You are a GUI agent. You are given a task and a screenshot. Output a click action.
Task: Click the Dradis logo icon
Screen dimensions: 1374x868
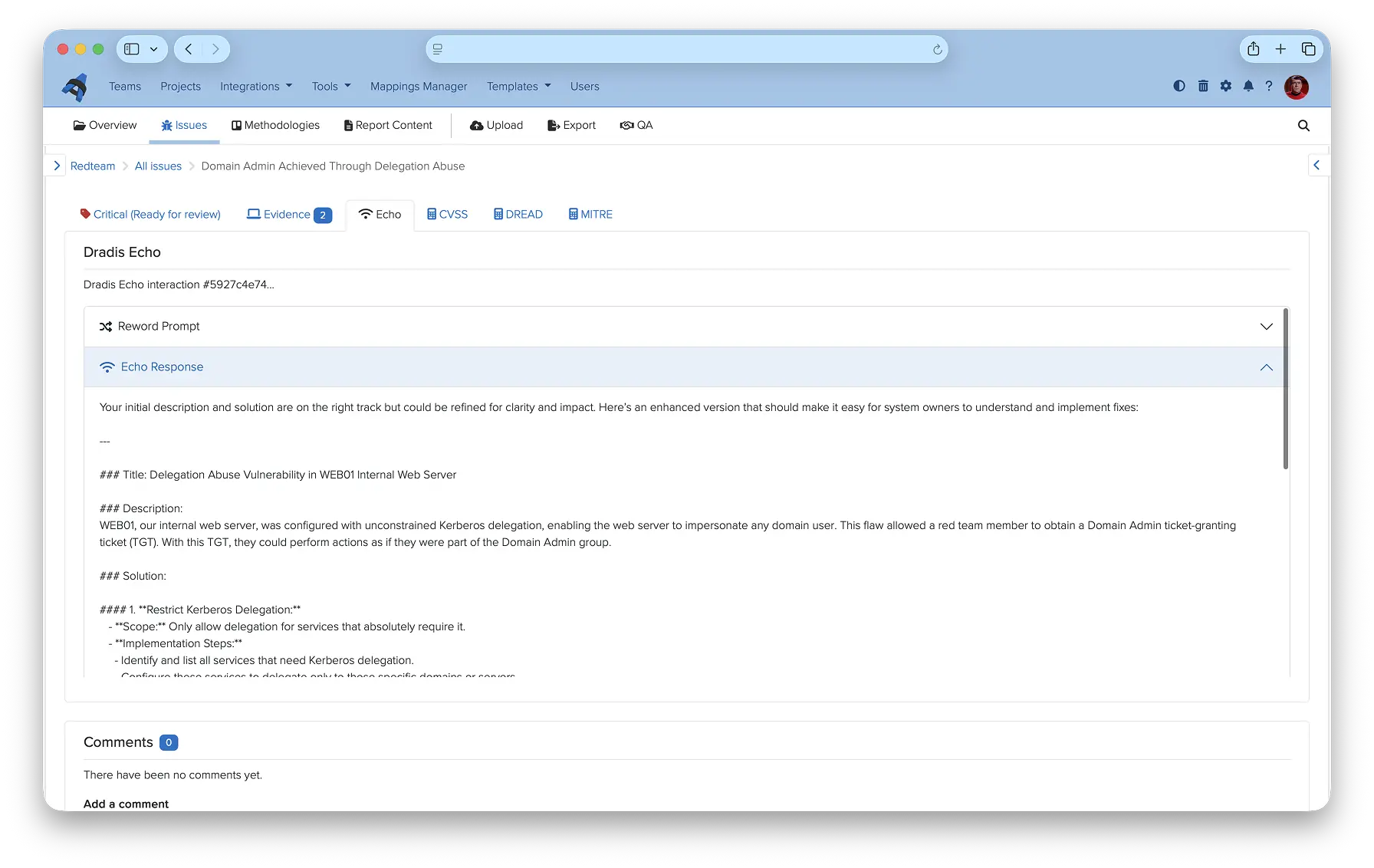[x=75, y=87]
